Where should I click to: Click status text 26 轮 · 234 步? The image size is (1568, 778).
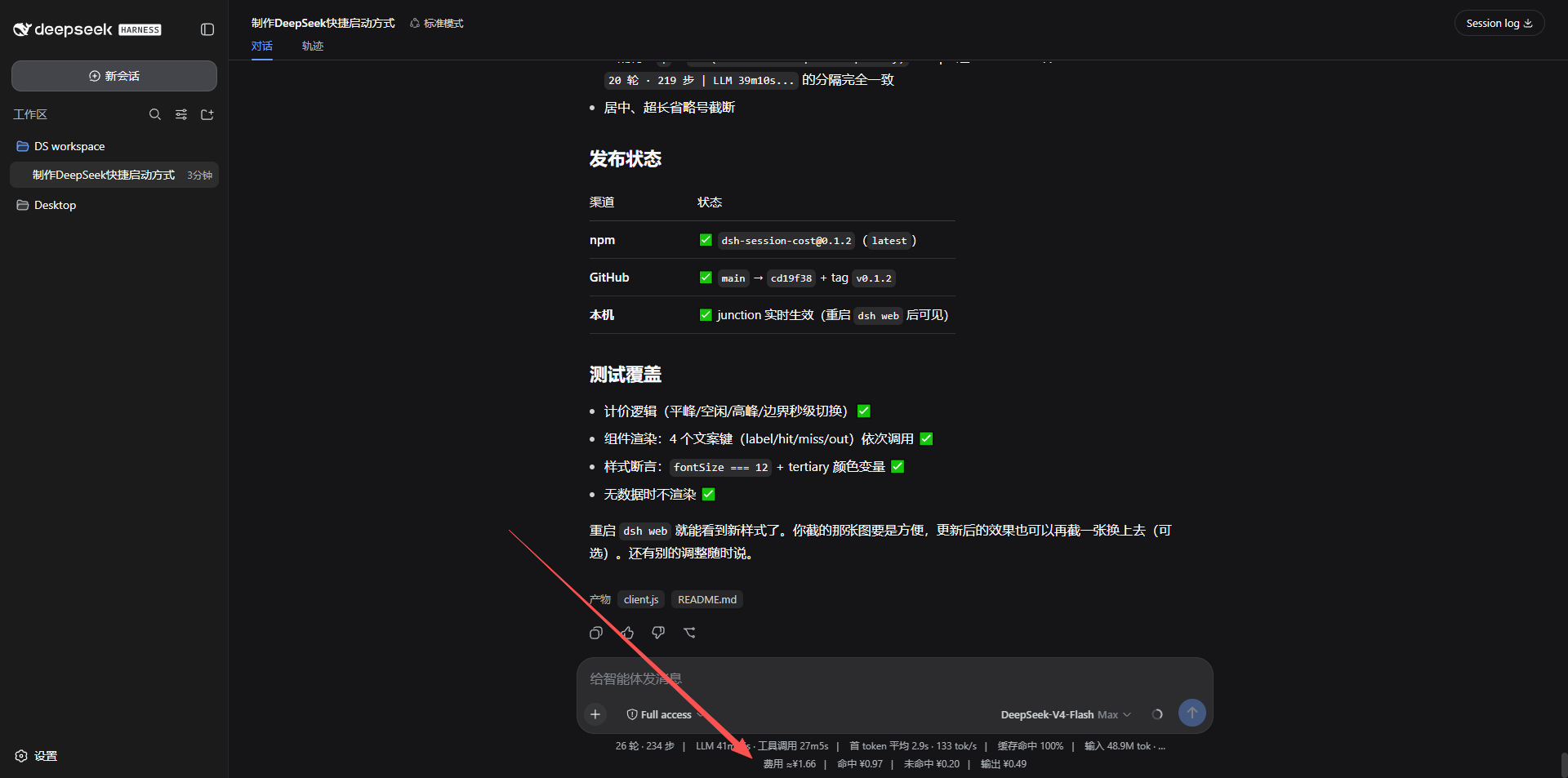tap(645, 746)
